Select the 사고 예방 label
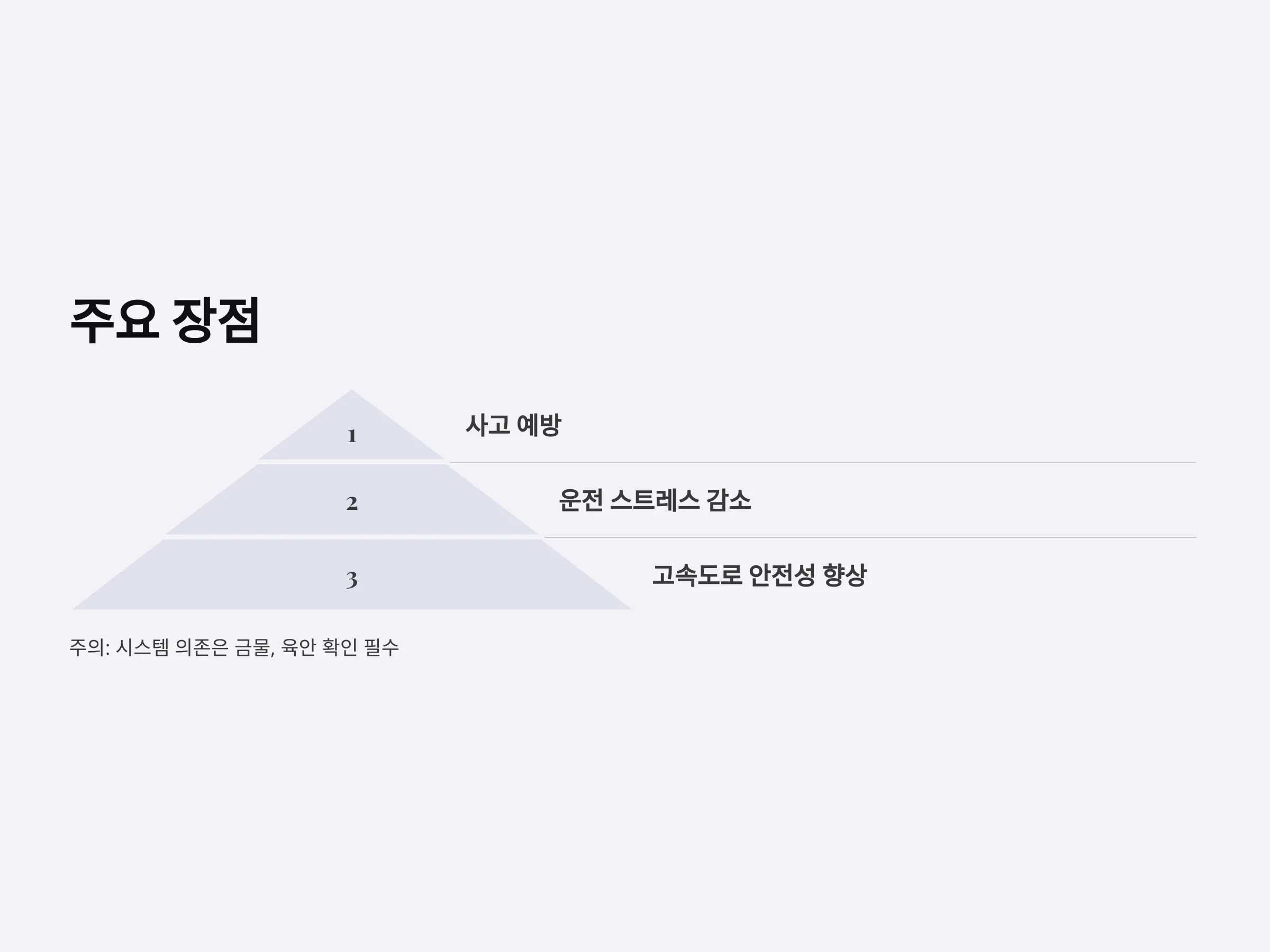The image size is (1270, 952). pos(513,425)
